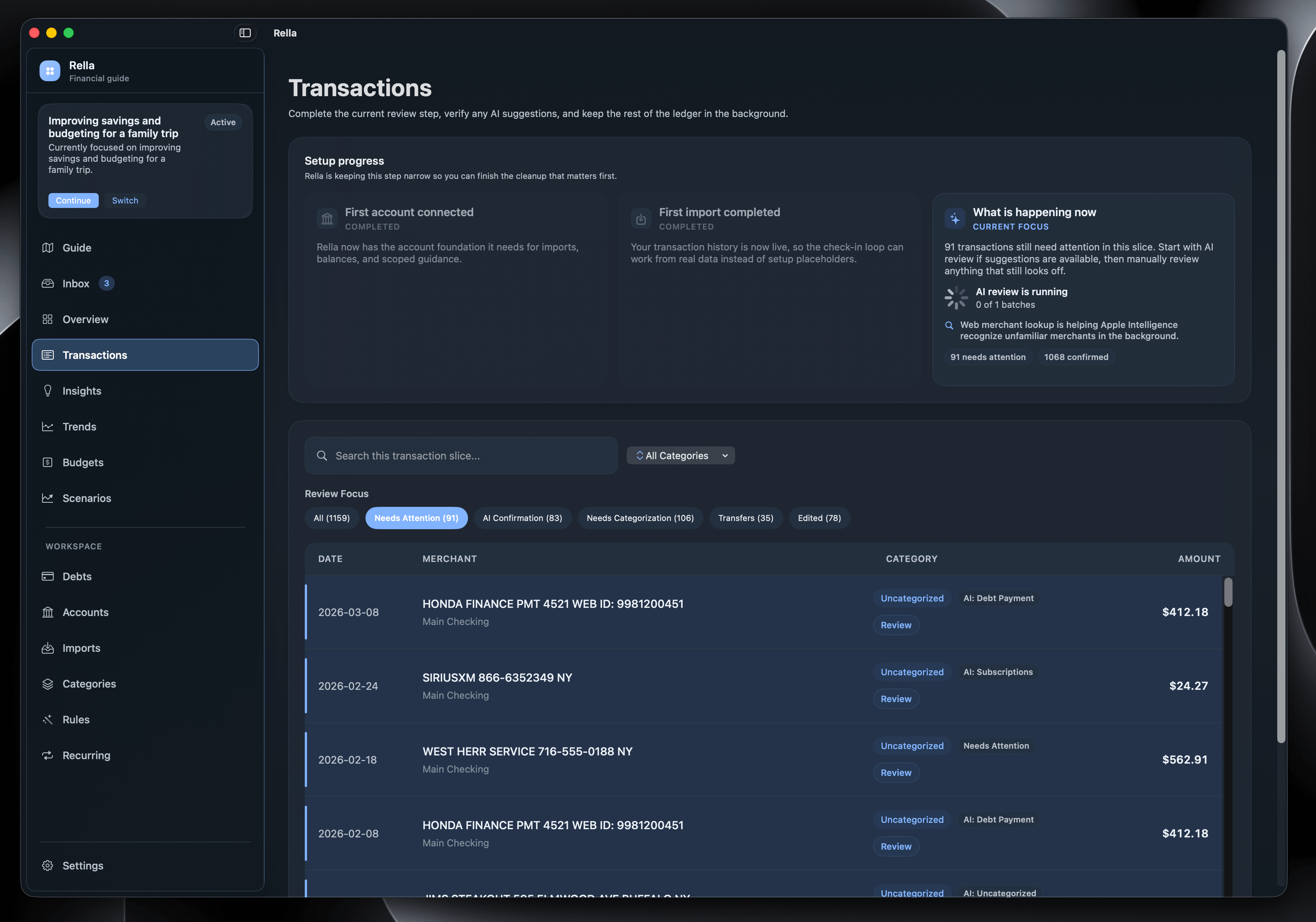
Task: Click the AMOUNT column header
Action: 1199,559
